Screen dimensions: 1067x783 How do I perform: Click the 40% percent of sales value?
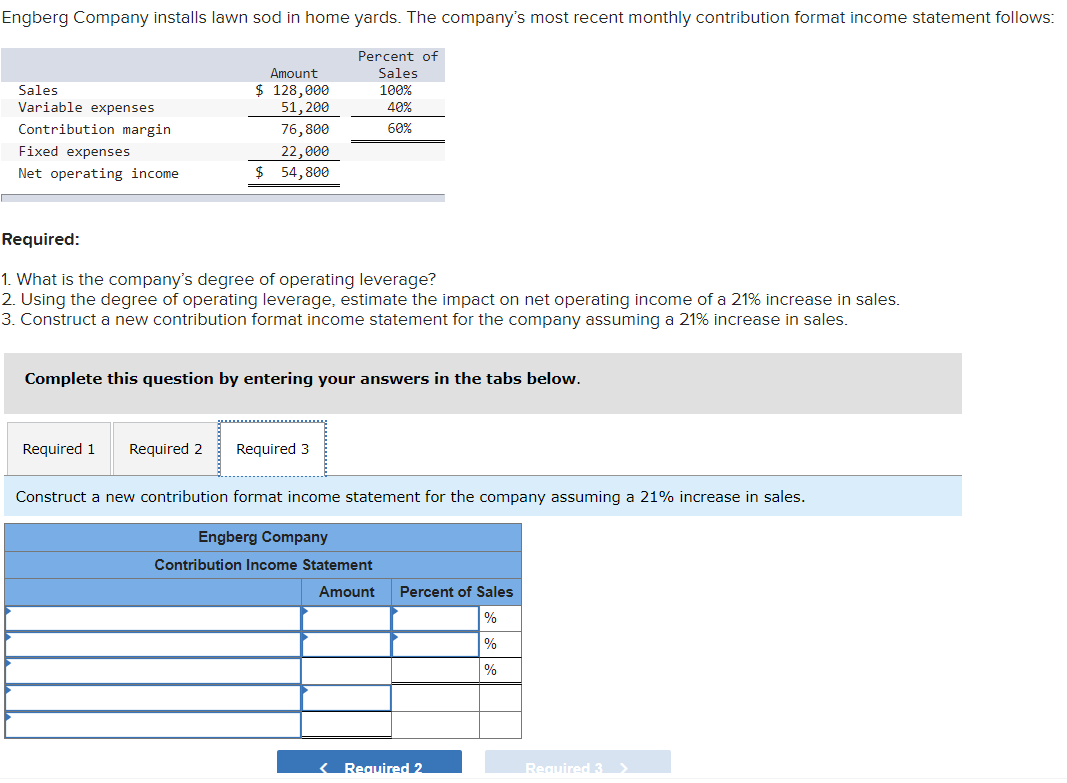399,107
